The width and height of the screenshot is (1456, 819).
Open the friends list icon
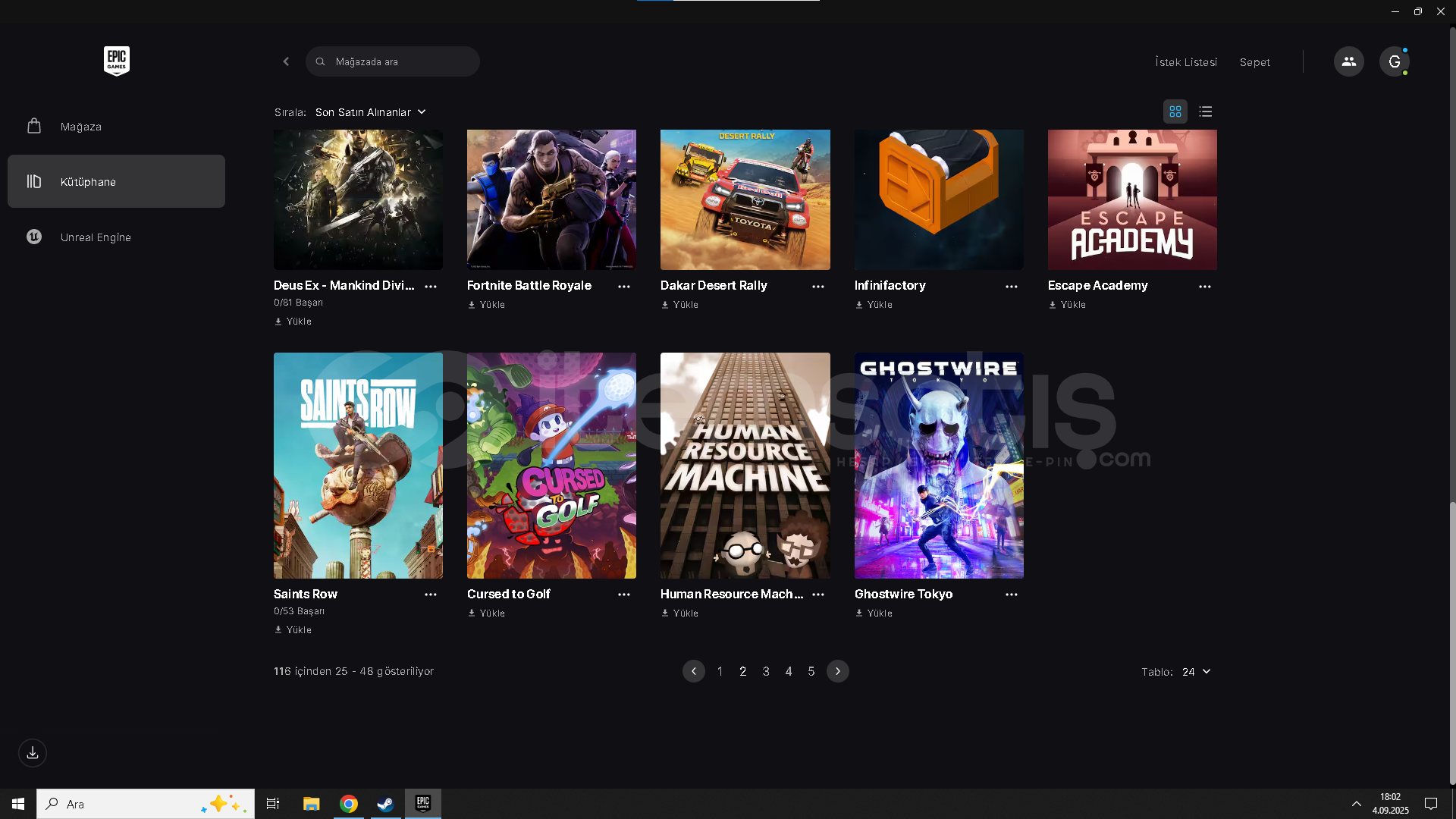(1348, 61)
